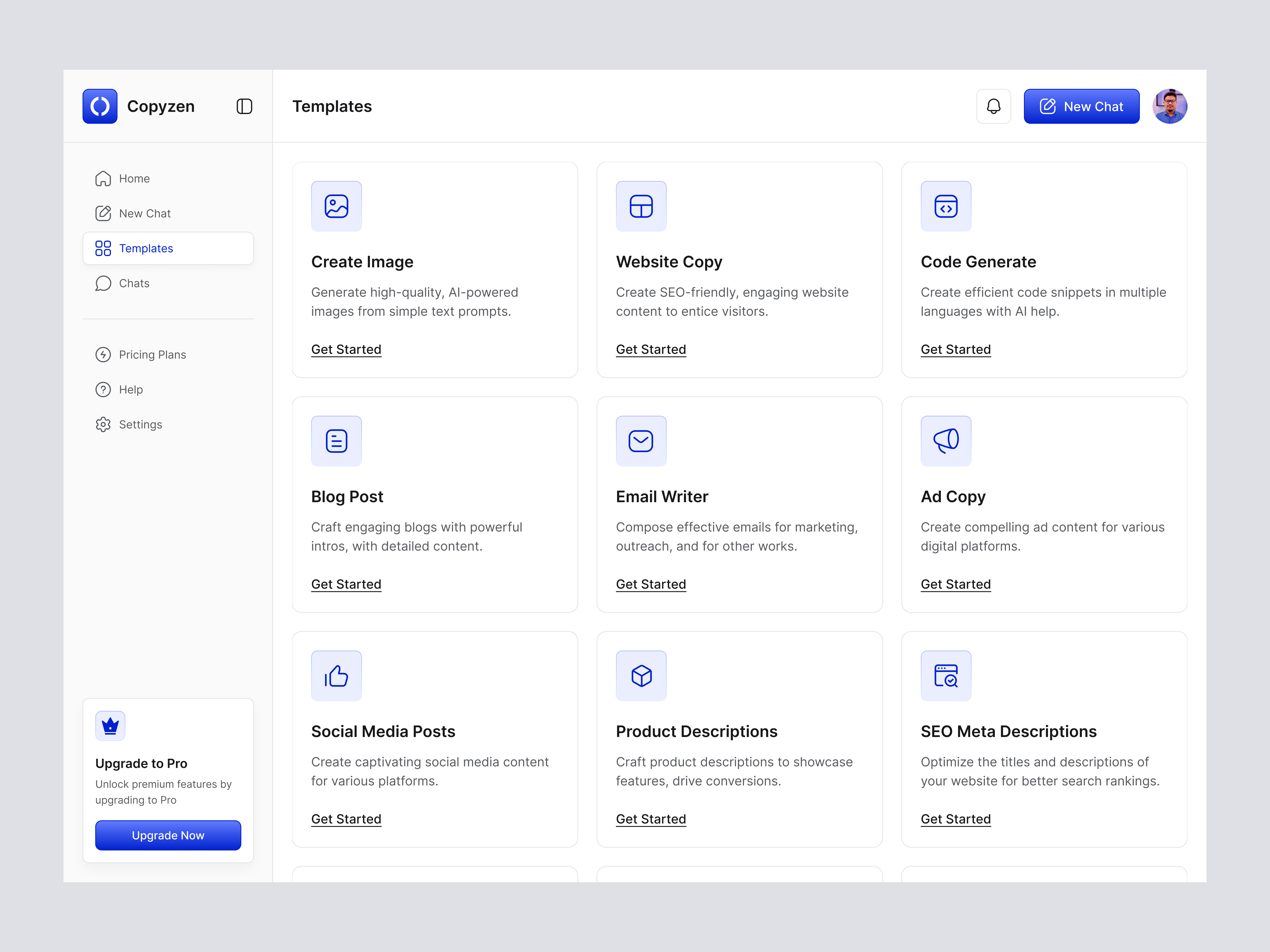Click the Product Descriptions cube icon

click(641, 675)
